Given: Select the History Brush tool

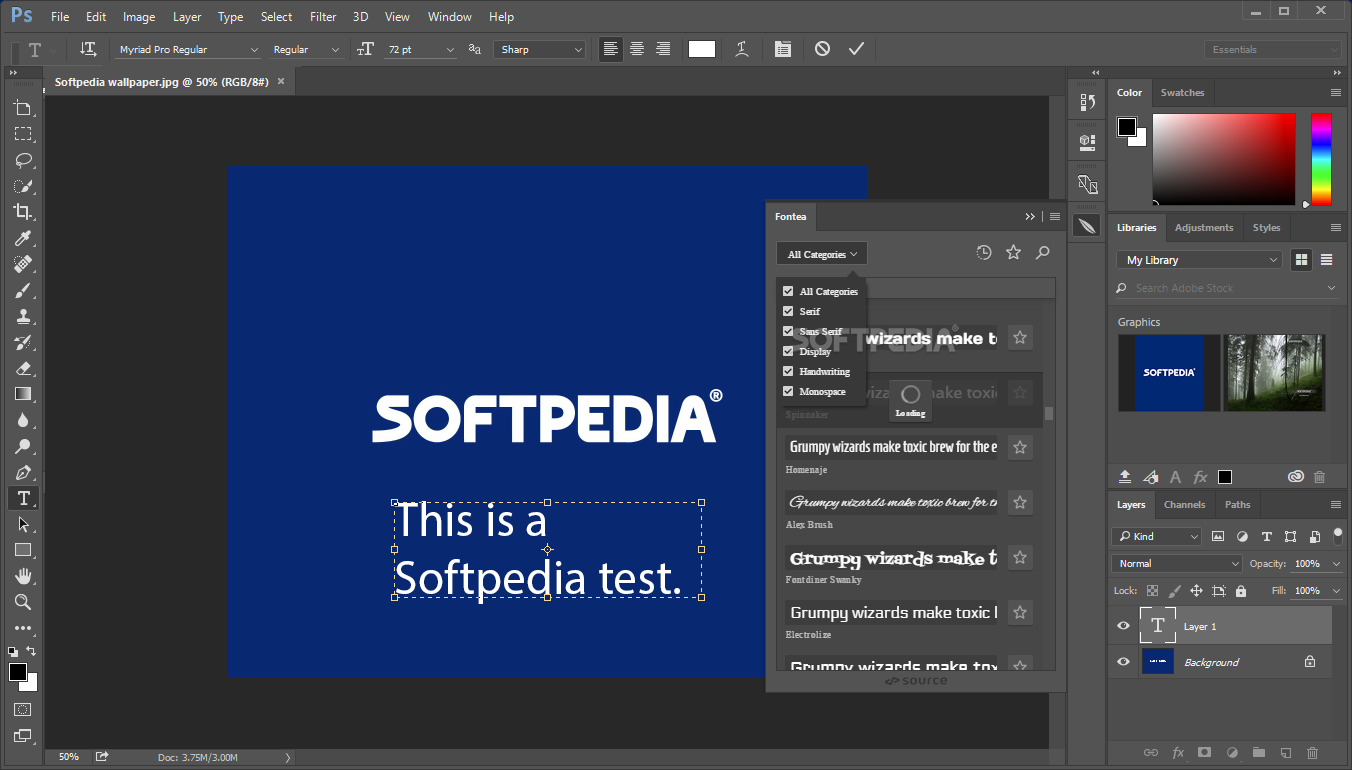Looking at the screenshot, I should coord(23,342).
